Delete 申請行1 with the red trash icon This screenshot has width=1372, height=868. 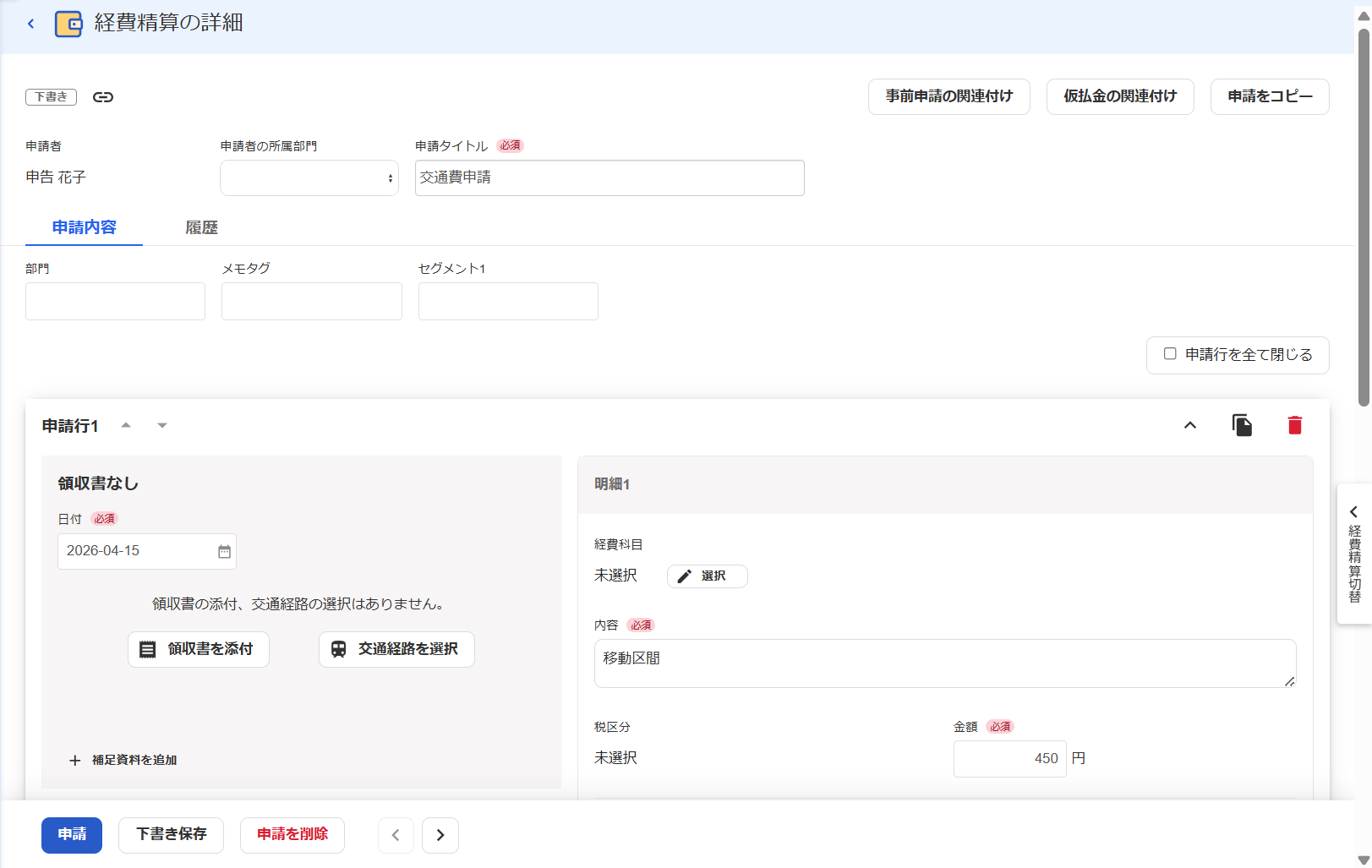click(x=1295, y=425)
